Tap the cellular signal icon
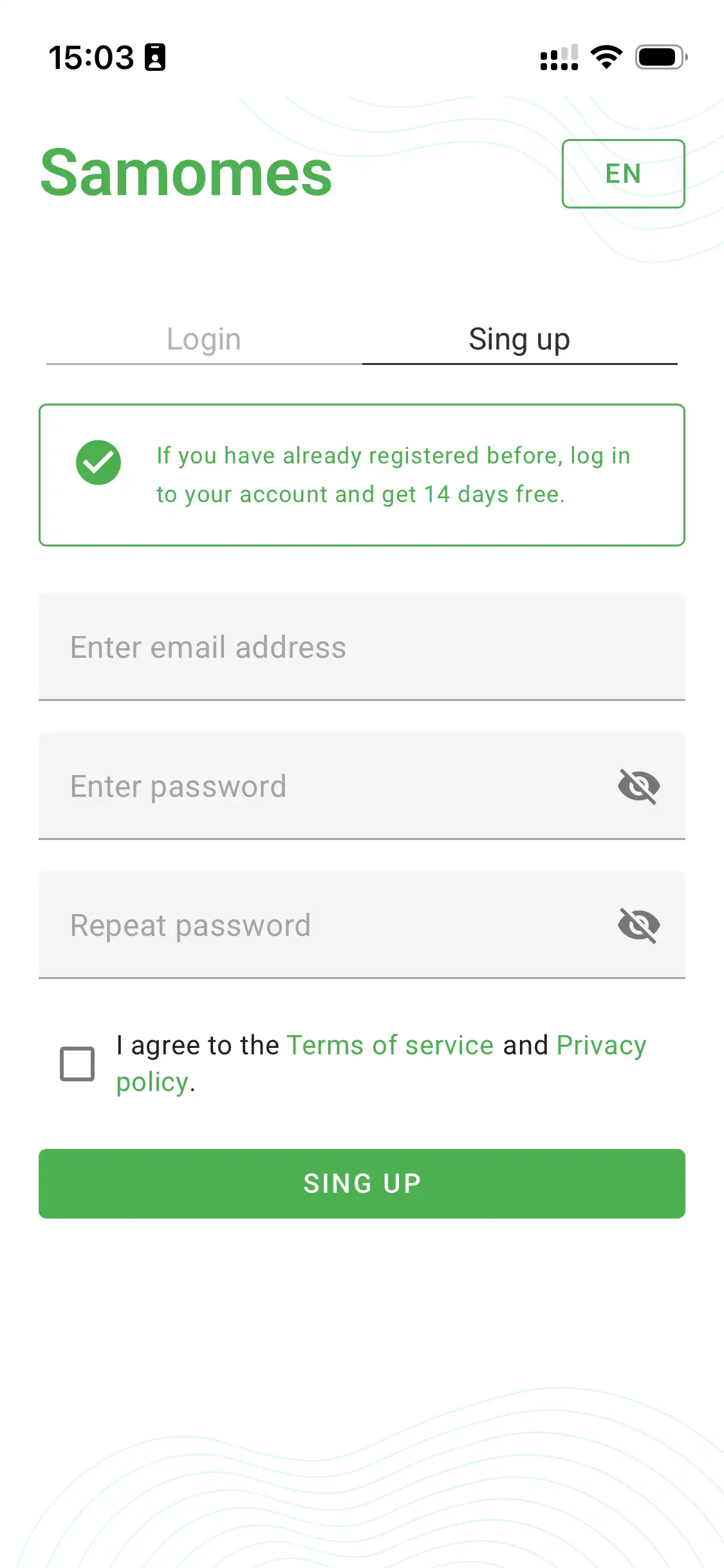 [559, 58]
